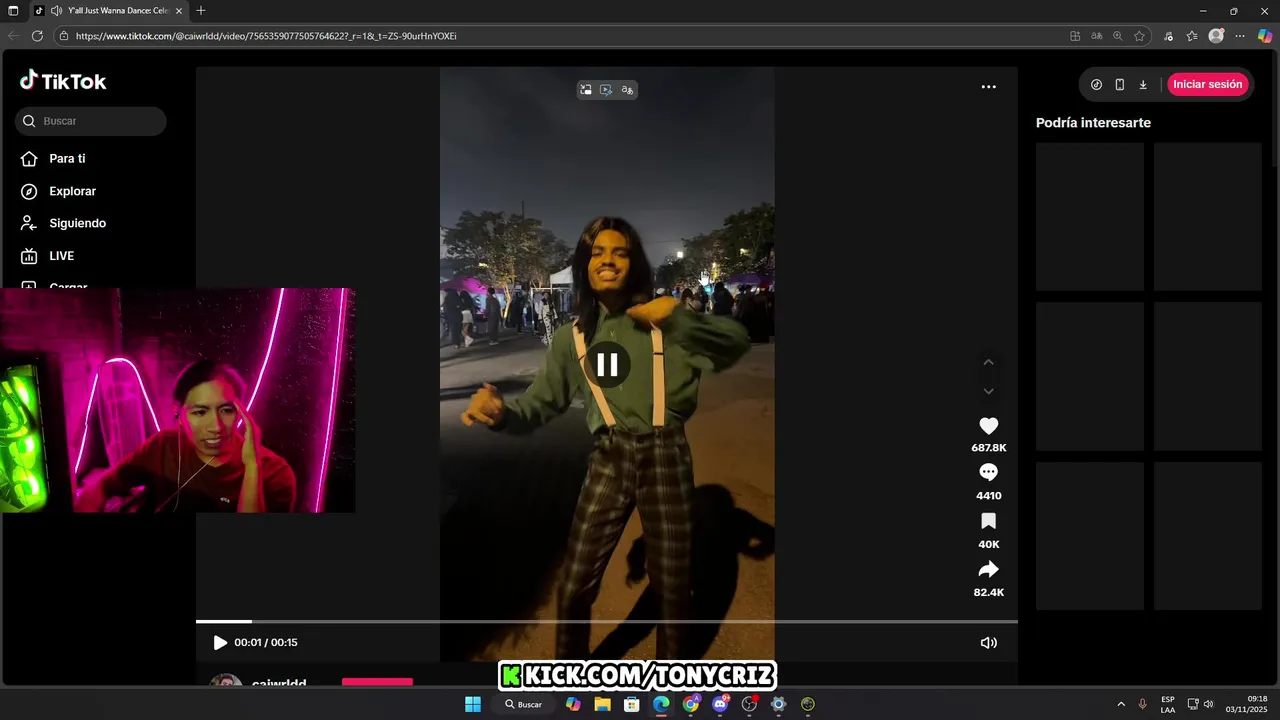Viewport: 1280px width, 720px height.
Task: Click the taskbar Copilot icon
Action: pyautogui.click(x=573, y=704)
